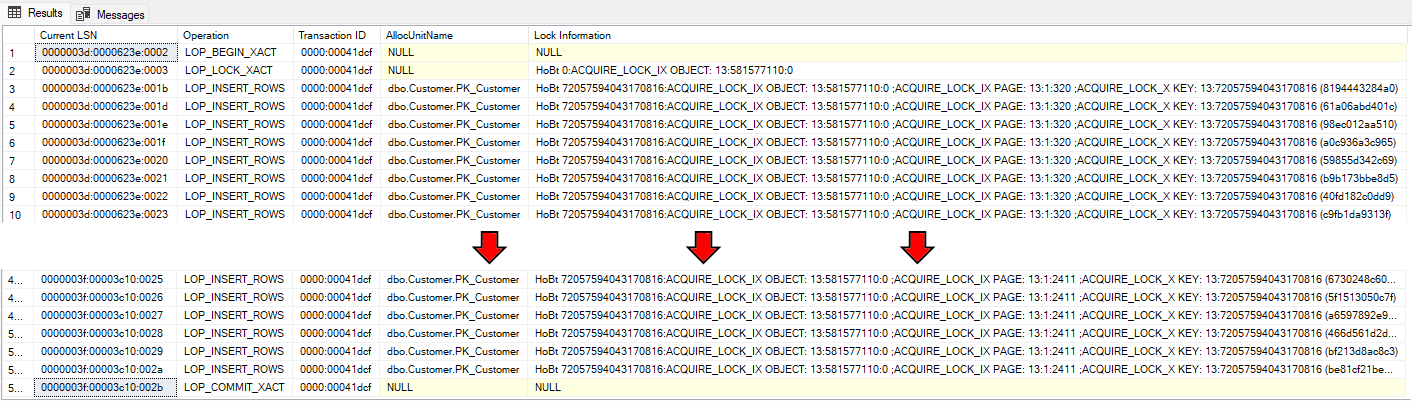1412x401 pixels.
Task: Click dbo.Customer.PK_Customer in row 0000003d:0000623e:001b
Action: (456, 89)
